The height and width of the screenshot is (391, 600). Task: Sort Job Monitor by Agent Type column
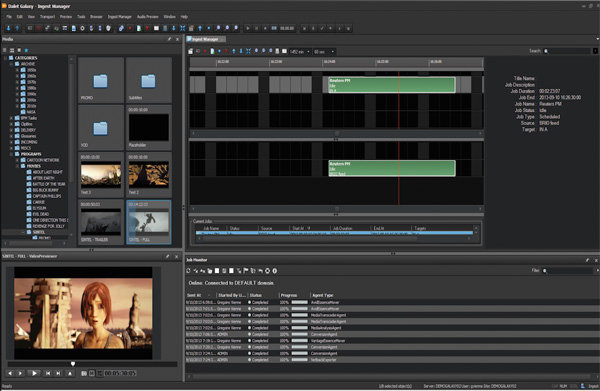point(322,295)
